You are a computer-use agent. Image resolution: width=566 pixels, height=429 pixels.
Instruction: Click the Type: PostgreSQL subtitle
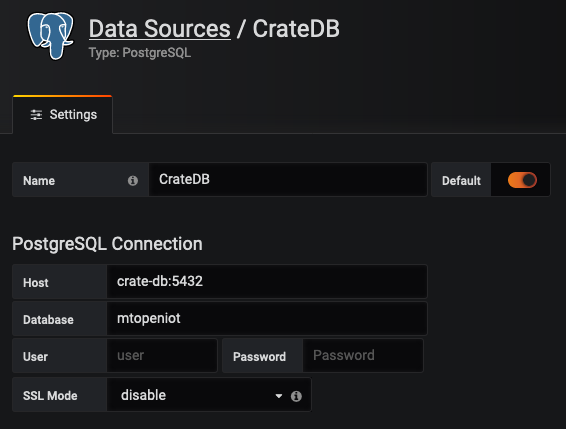140,53
